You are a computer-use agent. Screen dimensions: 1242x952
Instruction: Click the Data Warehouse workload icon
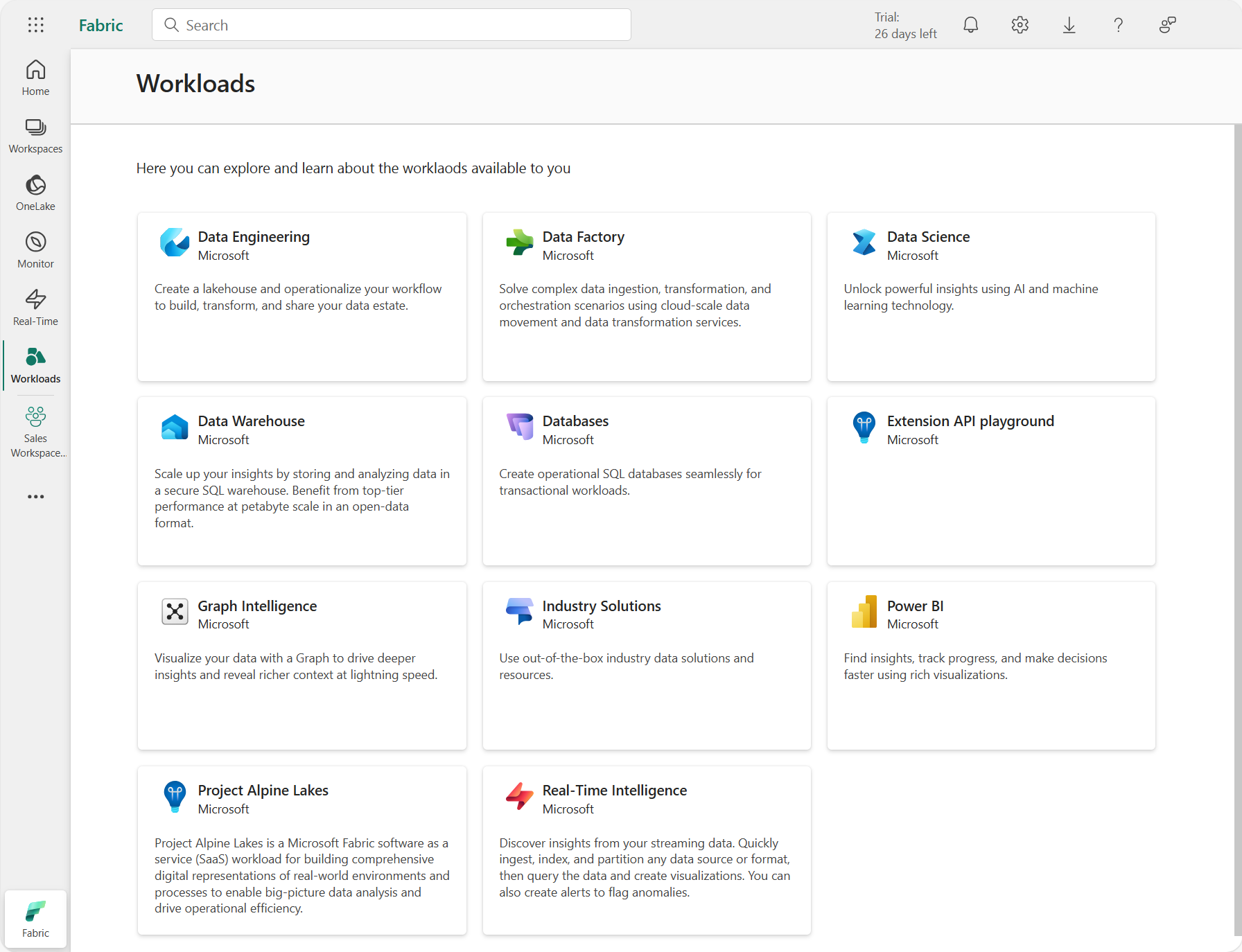(x=175, y=427)
